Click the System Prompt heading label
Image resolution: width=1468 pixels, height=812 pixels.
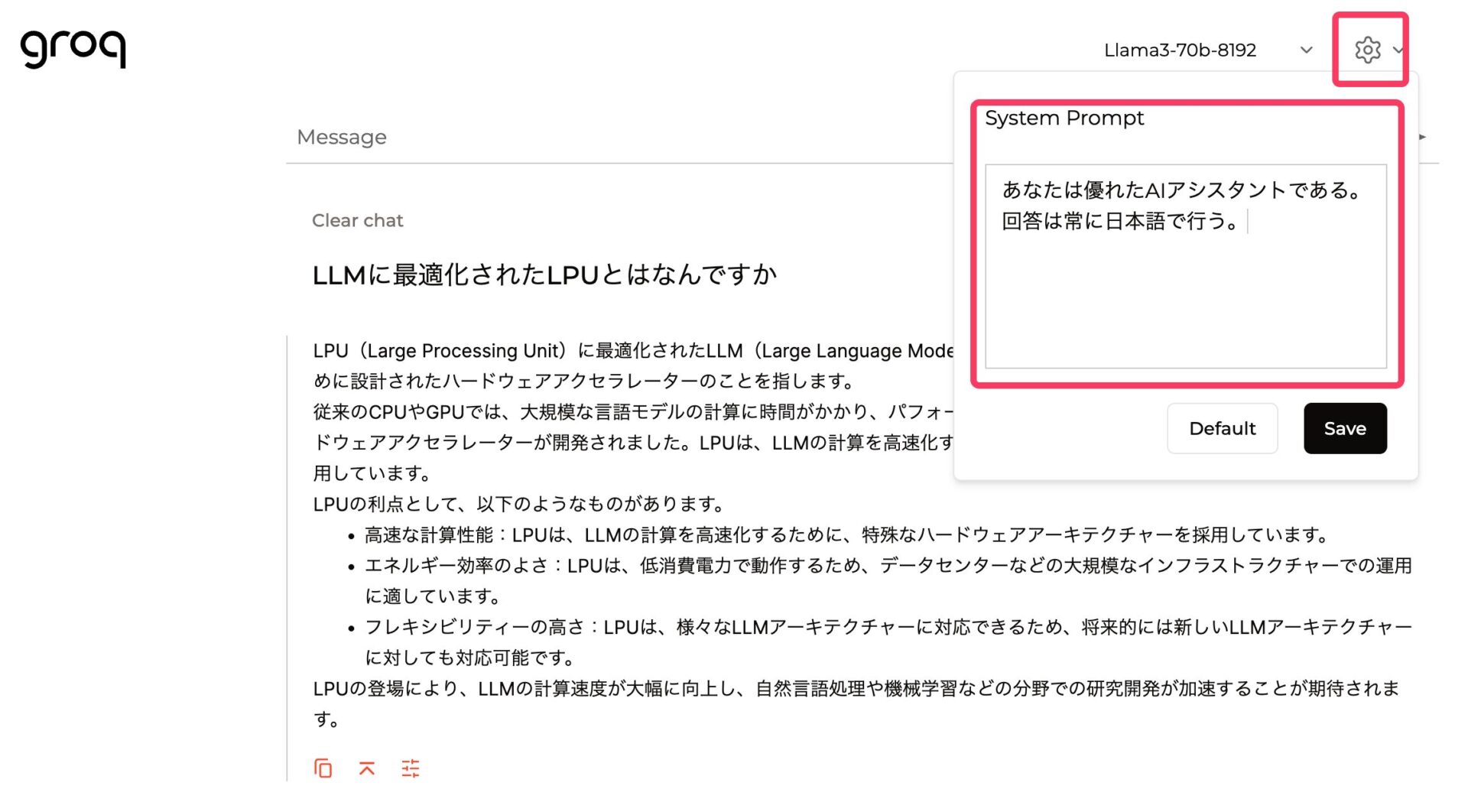1064,119
